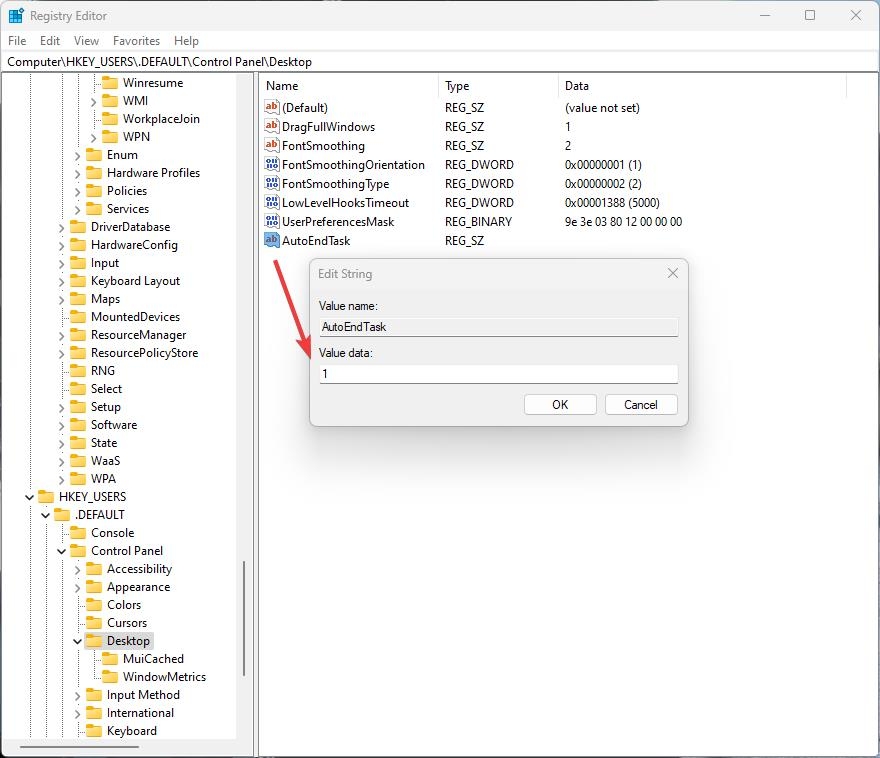Click the Value data input field
Image resolution: width=880 pixels, height=758 pixels.
pyautogui.click(x=498, y=374)
